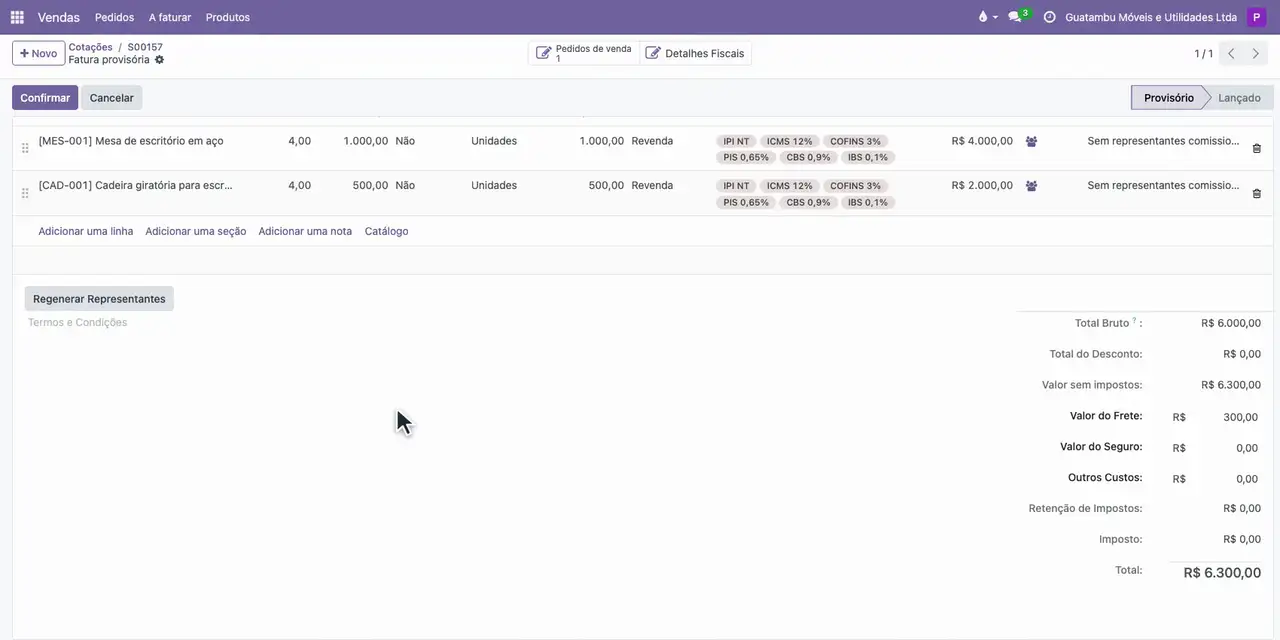1280x640 pixels.
Task: Open the Vendas app menu
Action: click(59, 17)
